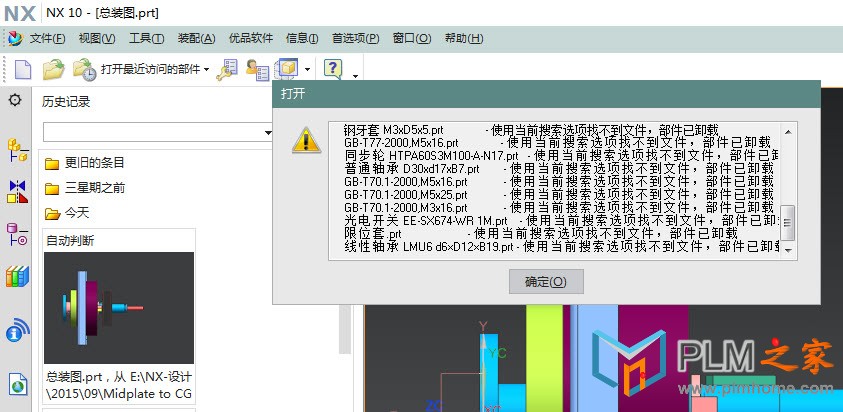Click the question mark help icon
The image size is (843, 412).
point(333,69)
